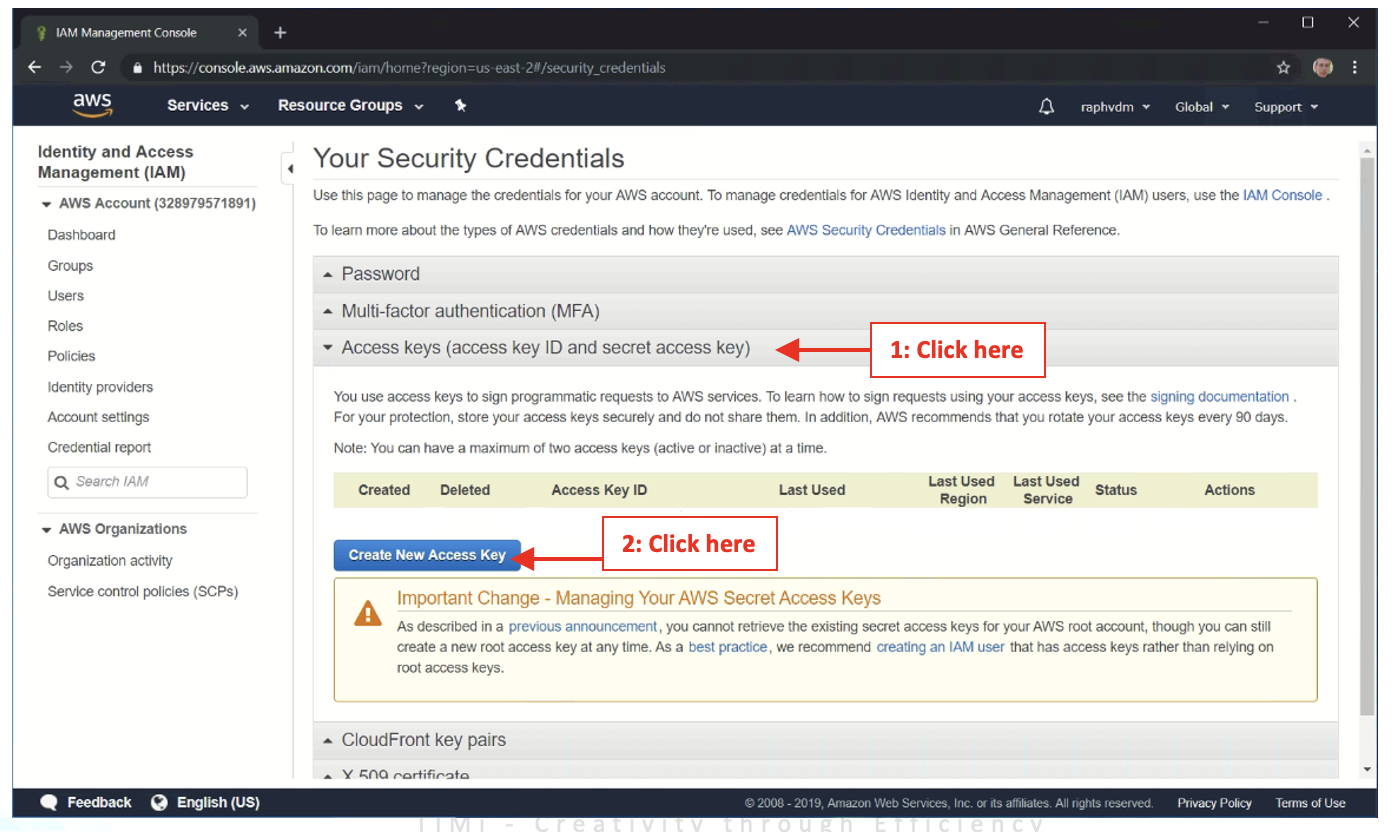Open the Services dropdown menu

(208, 106)
